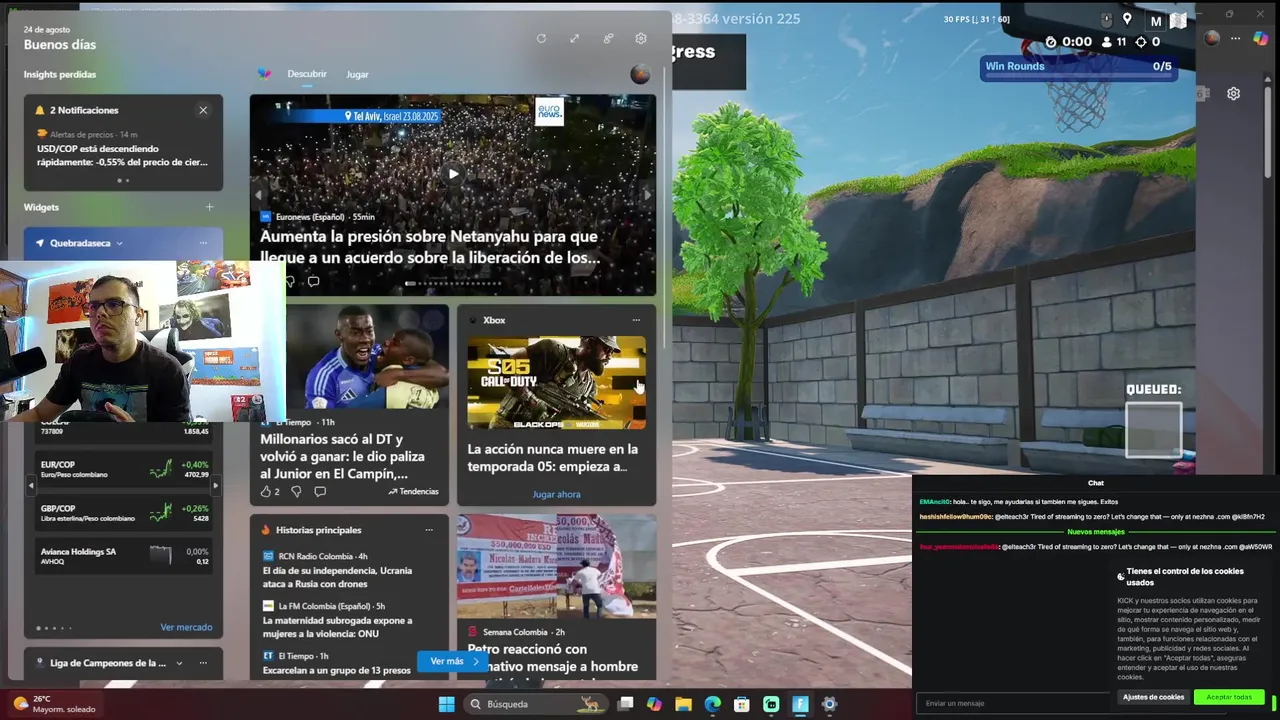
Task: Select the GBP/COP currency row
Action: (x=123, y=513)
